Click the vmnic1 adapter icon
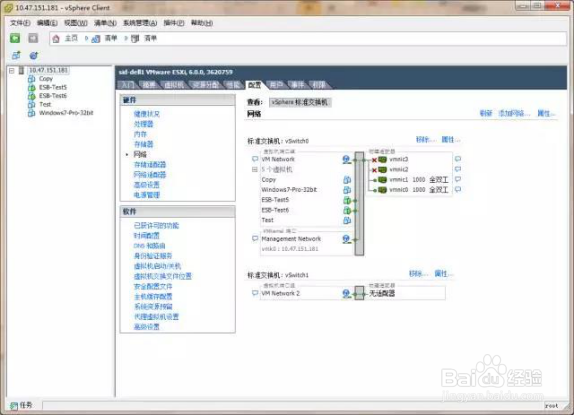The image size is (575, 416). [x=382, y=180]
